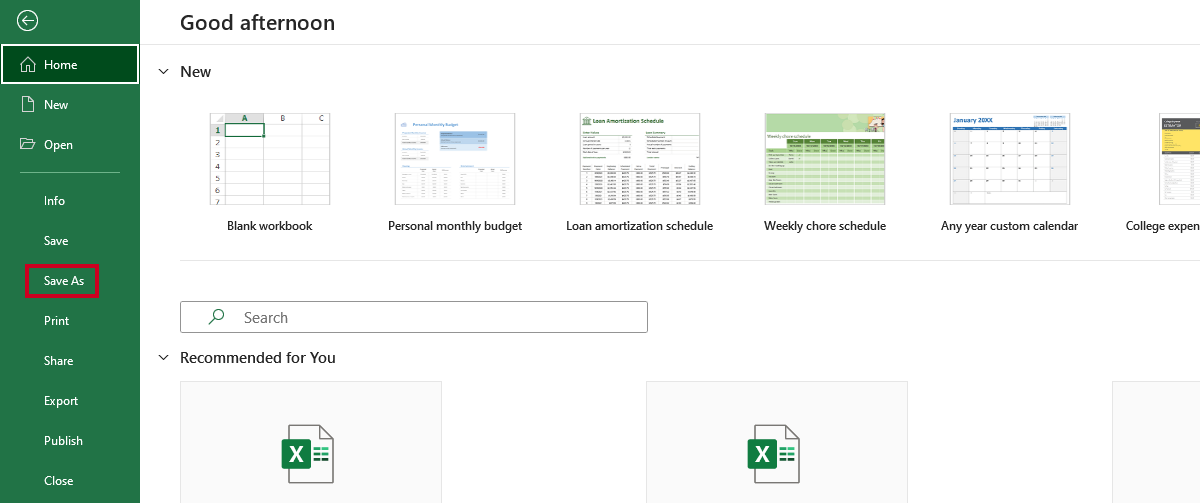Choose Save in the sidebar
Viewport: 1200px width, 503px height.
(56, 241)
